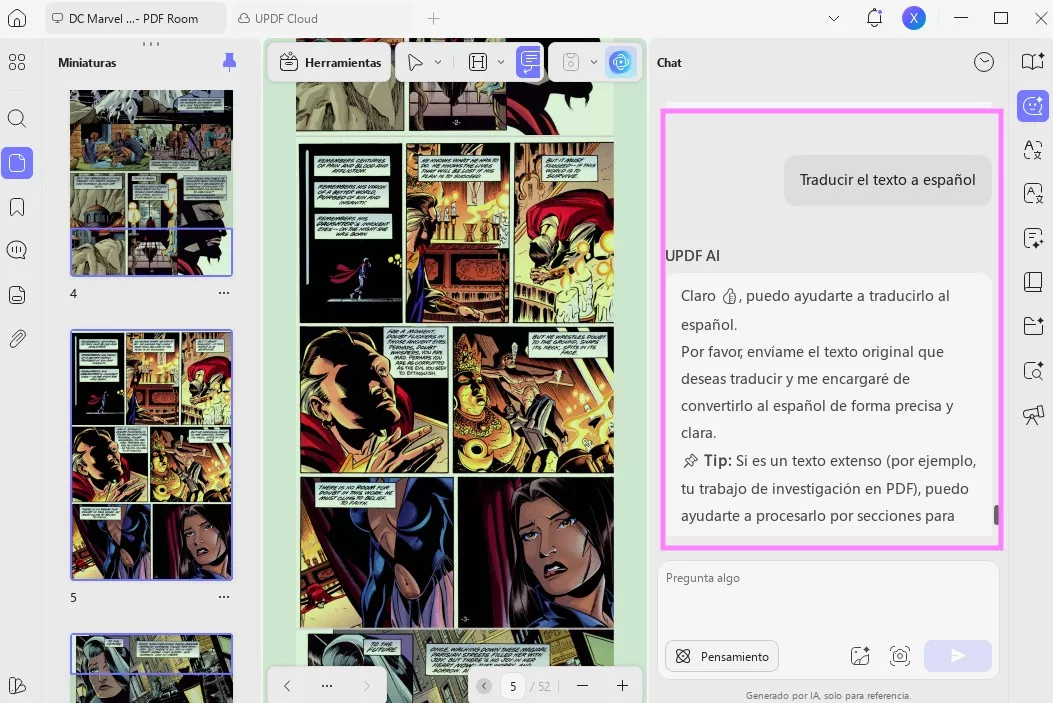This screenshot has width=1053, height=703.
Task: Edit the page number field showing 5
Action: [x=513, y=686]
